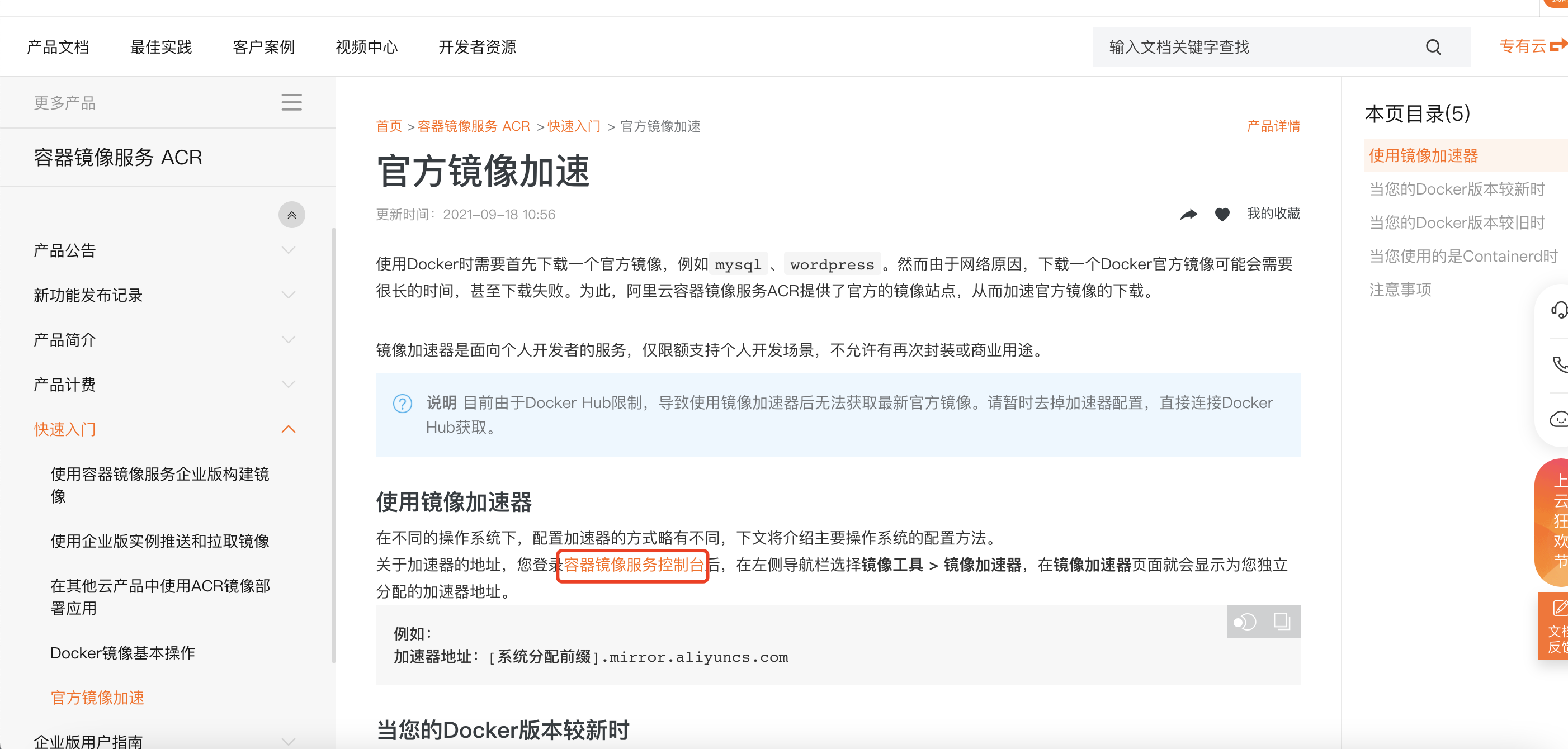1568x749 pixels.
Task: Copy the code block via copy icon
Action: point(1281,621)
